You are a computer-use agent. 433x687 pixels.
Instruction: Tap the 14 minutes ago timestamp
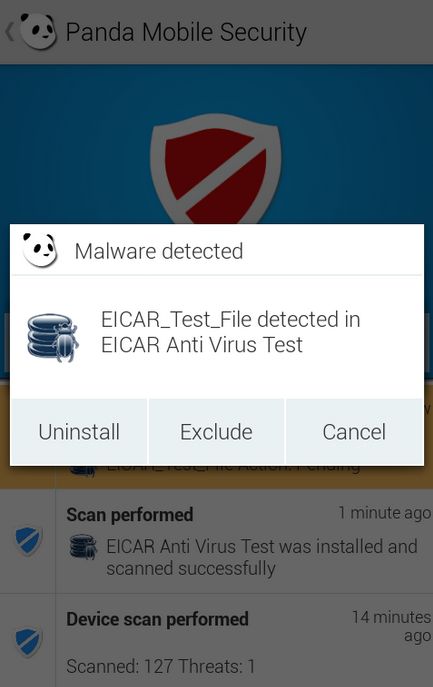391,626
